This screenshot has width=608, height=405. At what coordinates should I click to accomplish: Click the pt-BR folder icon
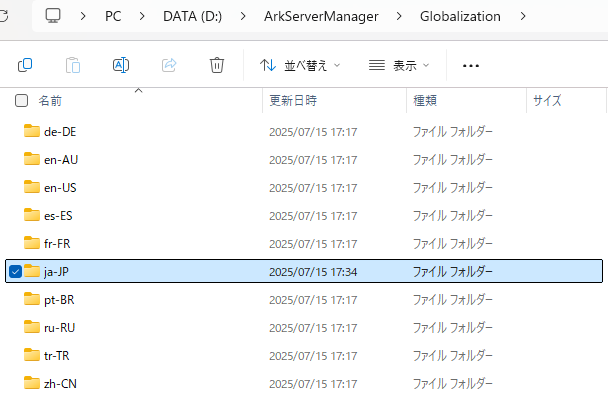pyautogui.click(x=31, y=299)
